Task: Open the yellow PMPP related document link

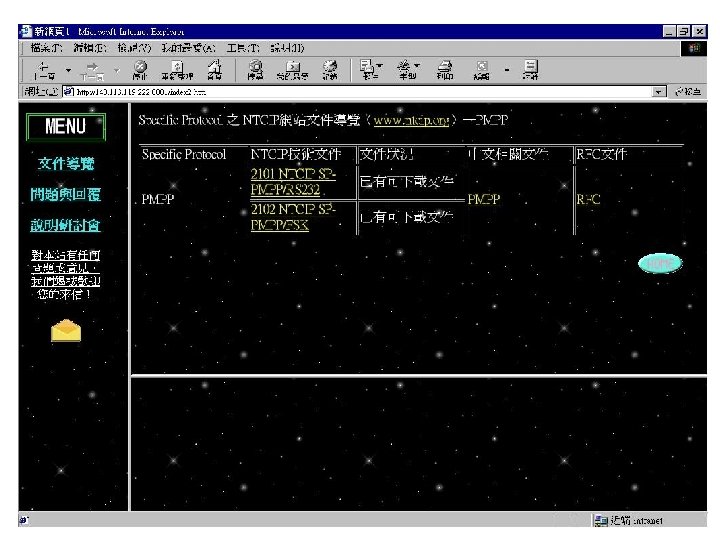Action: (484, 199)
